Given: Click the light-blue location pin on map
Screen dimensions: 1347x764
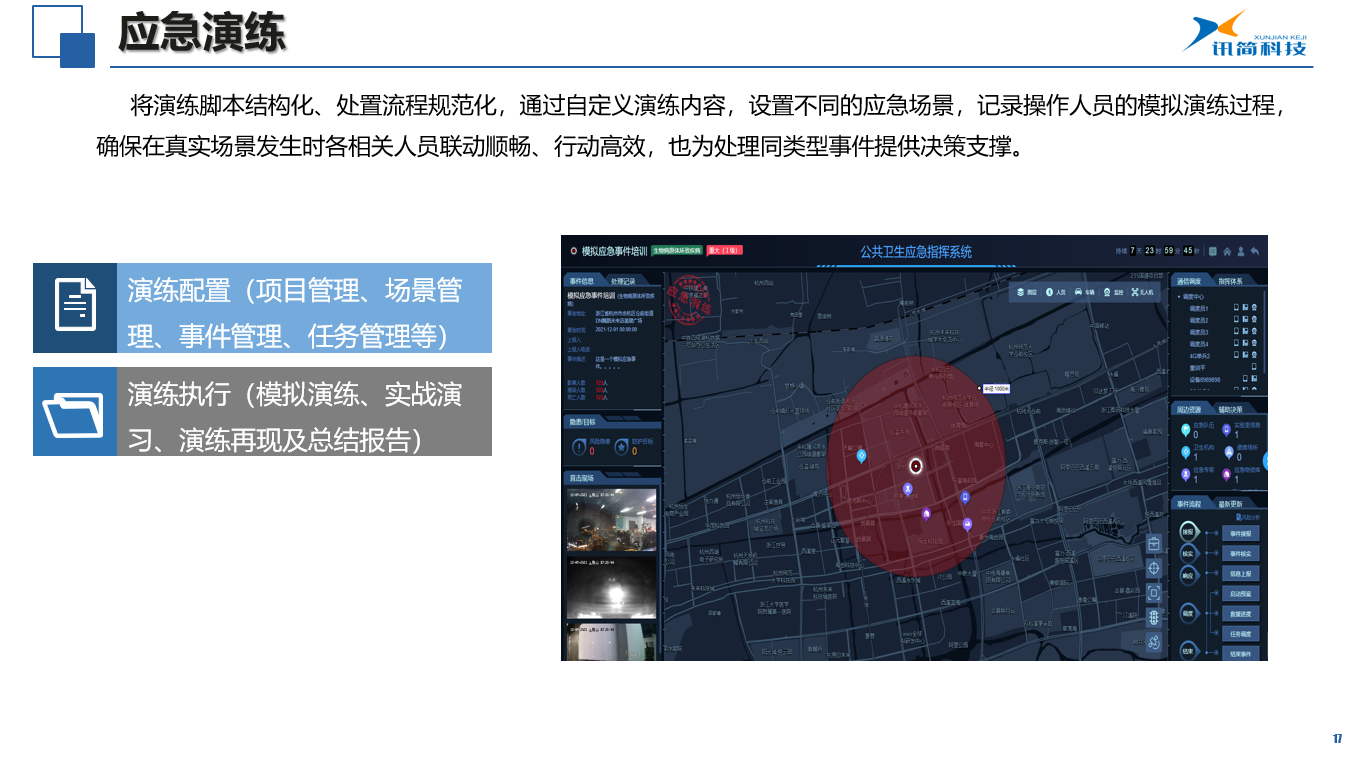Looking at the screenshot, I should 862,455.
